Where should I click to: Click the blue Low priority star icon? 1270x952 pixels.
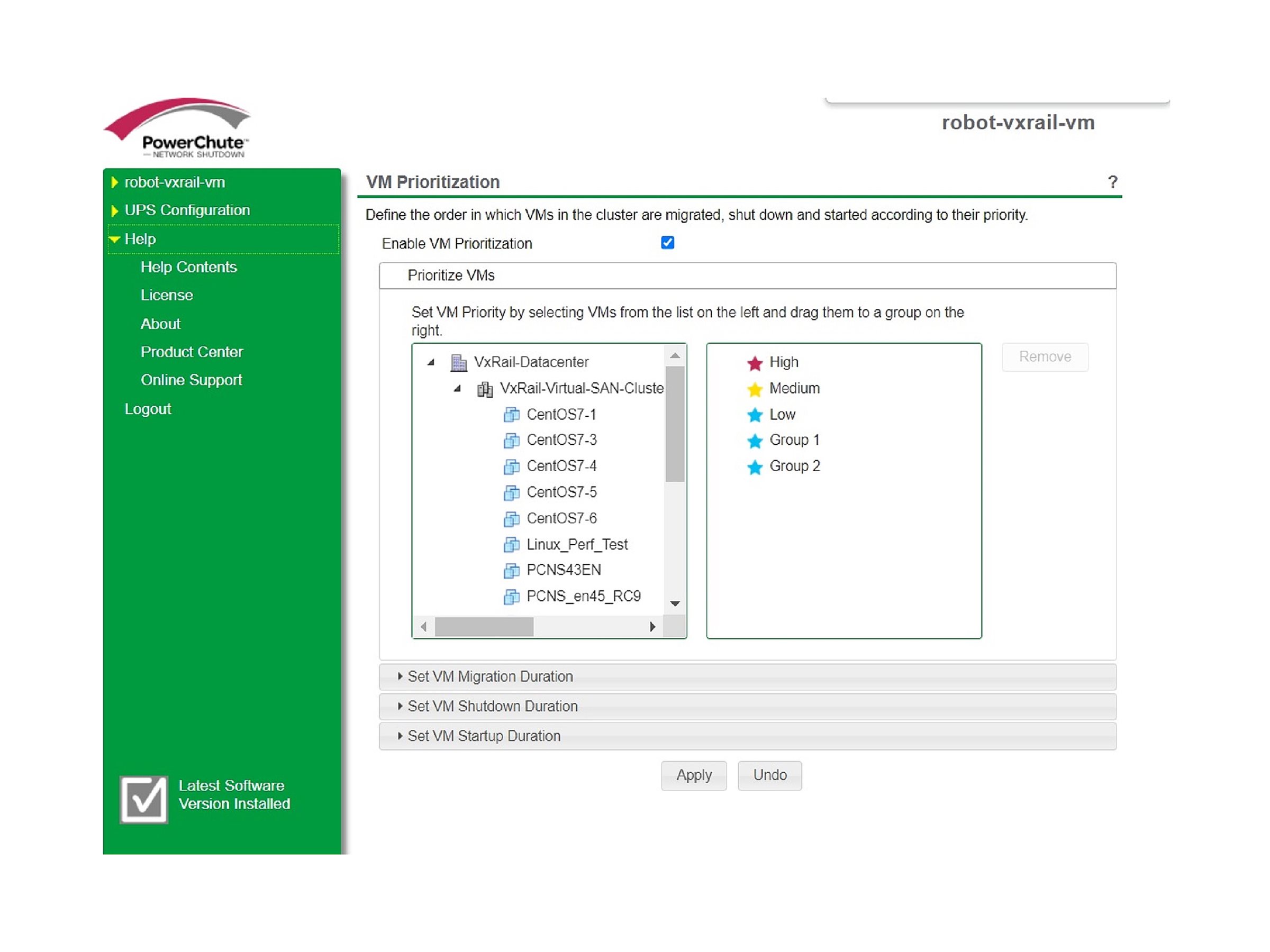pos(755,415)
